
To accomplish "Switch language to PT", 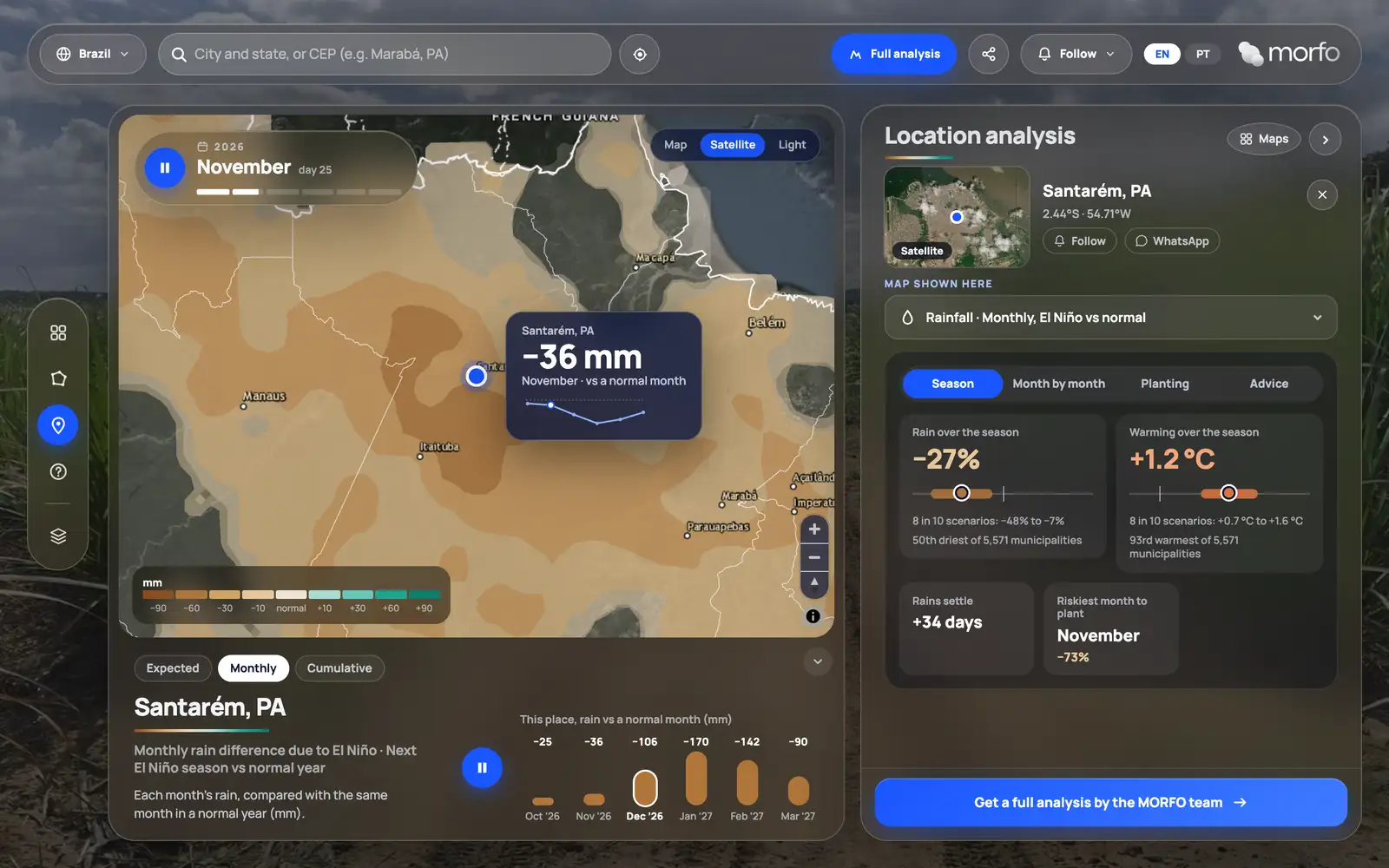I will [x=1202, y=54].
